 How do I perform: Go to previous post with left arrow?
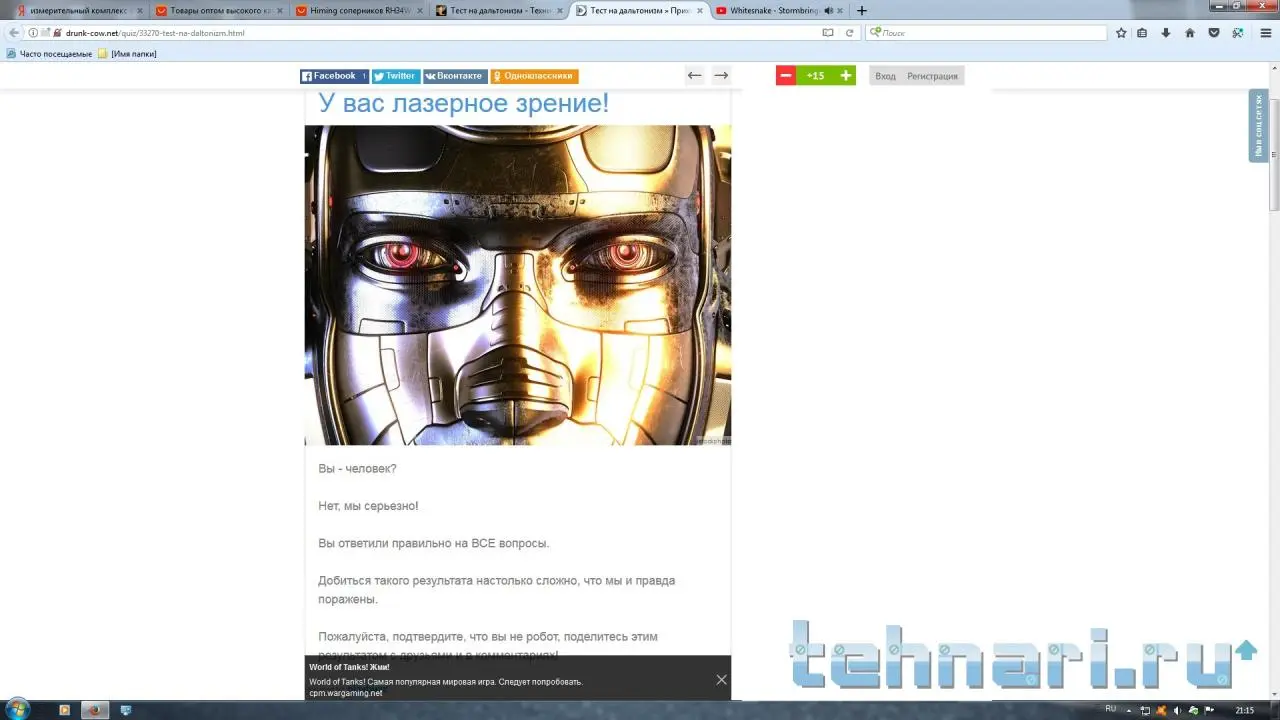[695, 76]
